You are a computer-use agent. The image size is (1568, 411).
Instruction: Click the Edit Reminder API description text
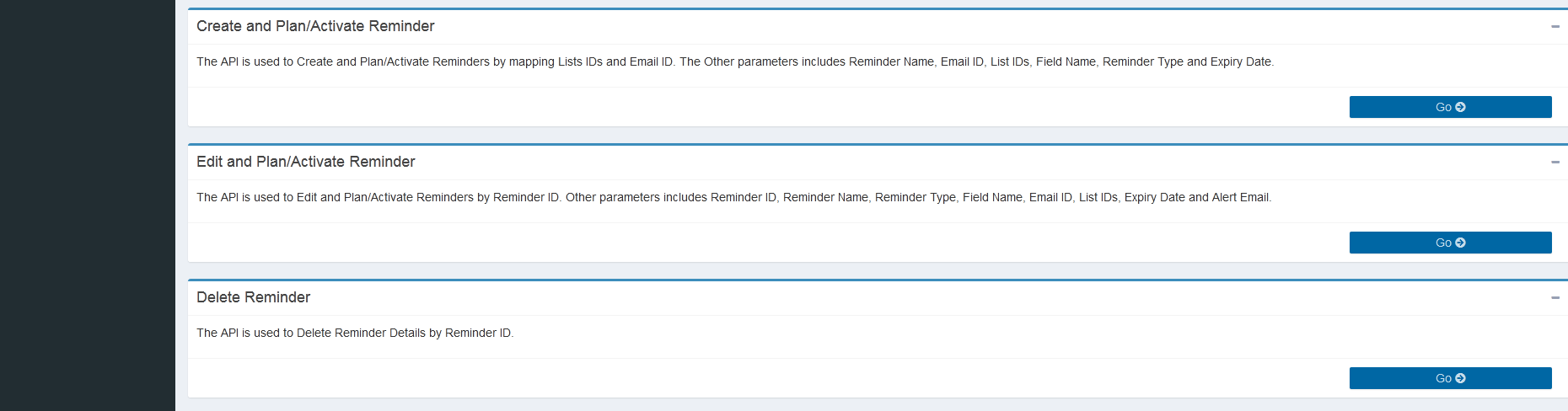point(733,197)
